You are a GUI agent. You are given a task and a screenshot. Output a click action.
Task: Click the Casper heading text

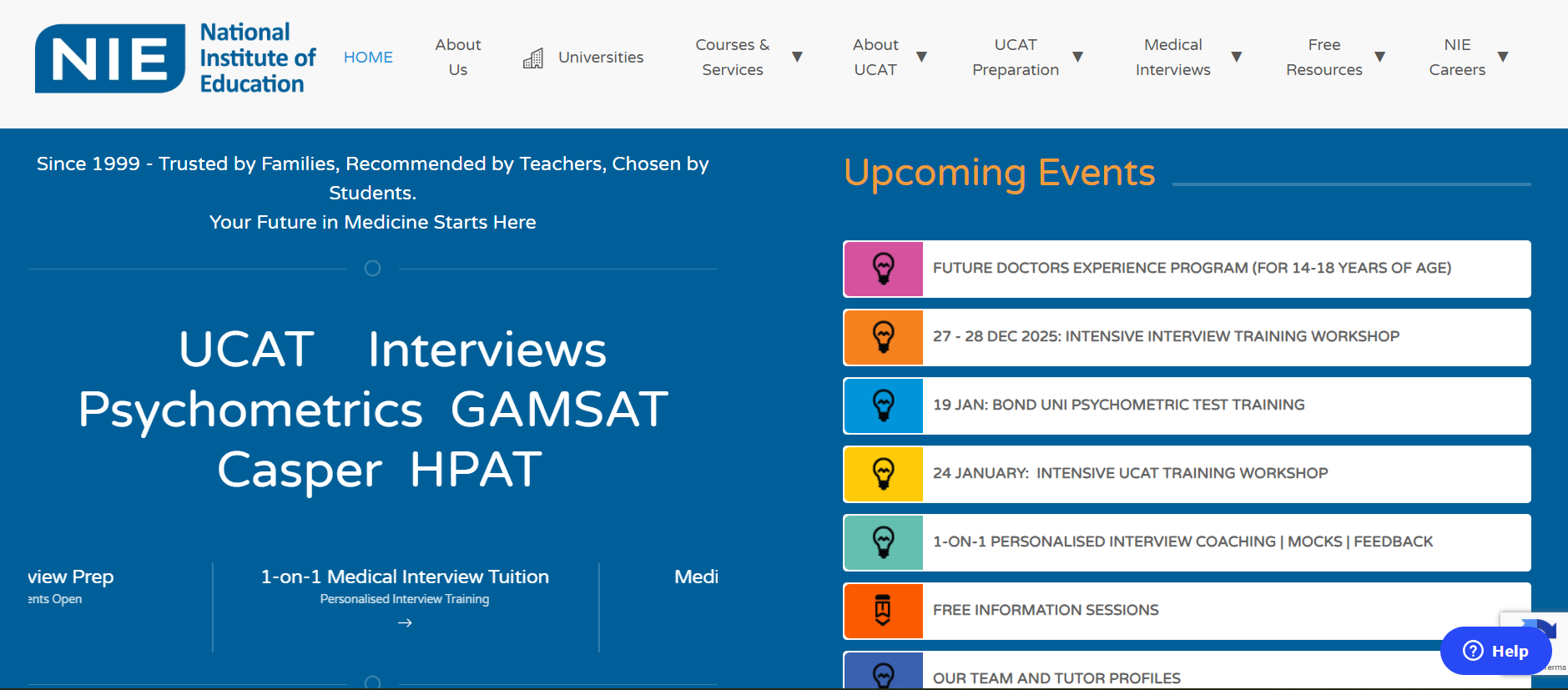click(300, 470)
